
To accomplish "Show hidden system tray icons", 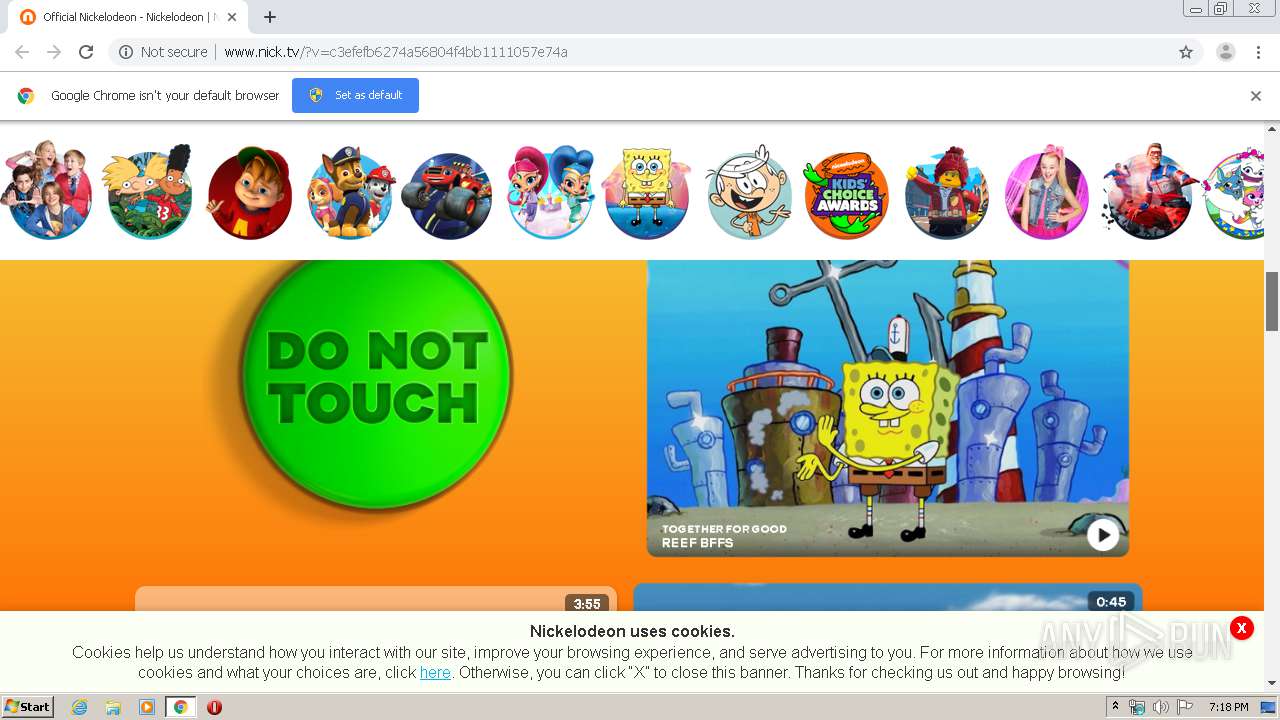I will (x=1115, y=707).
